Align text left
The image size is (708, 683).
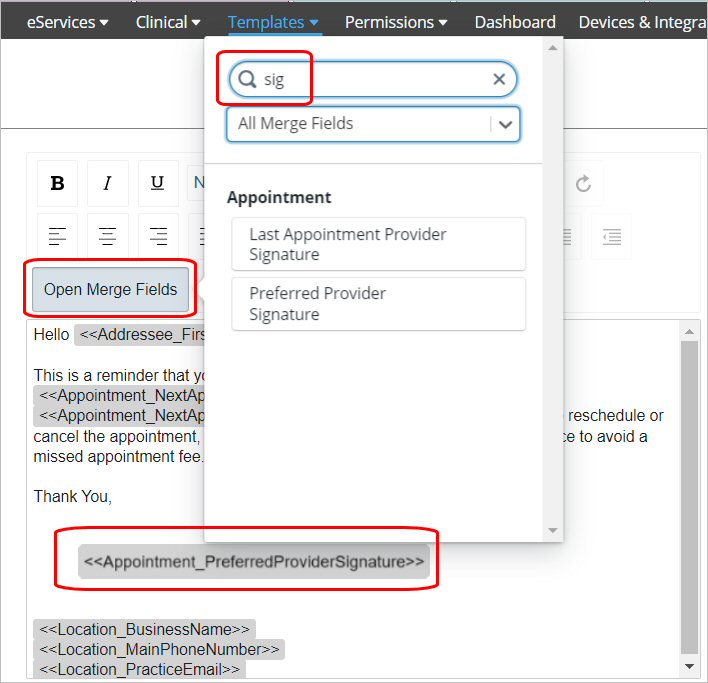click(x=57, y=236)
